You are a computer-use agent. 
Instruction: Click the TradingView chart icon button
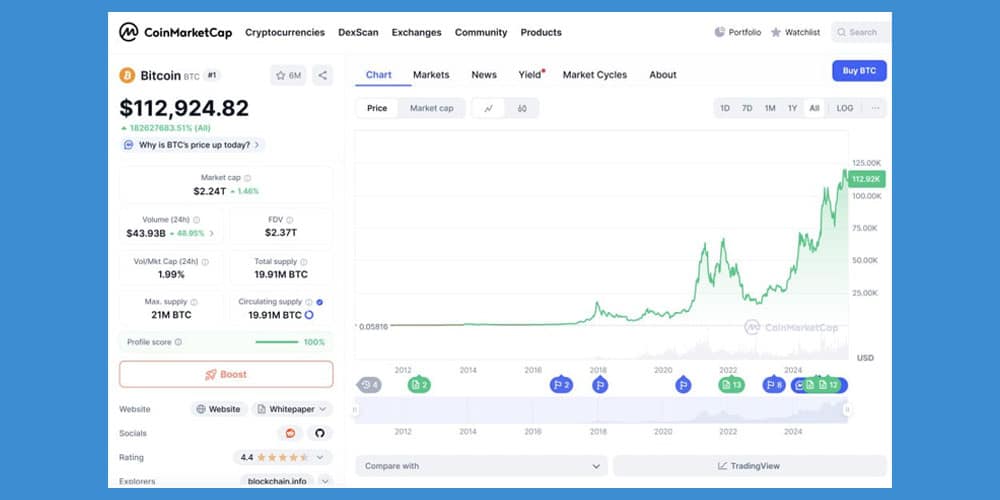(x=749, y=466)
